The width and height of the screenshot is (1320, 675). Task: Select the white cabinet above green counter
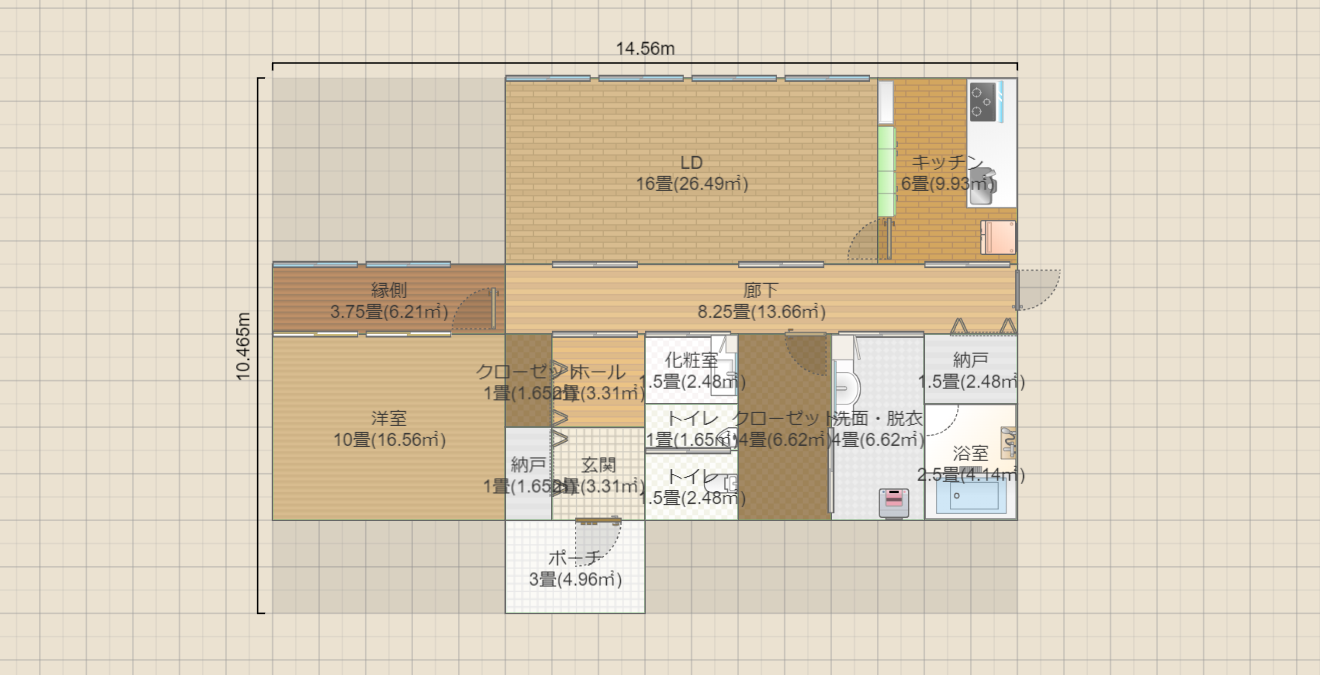(885, 102)
